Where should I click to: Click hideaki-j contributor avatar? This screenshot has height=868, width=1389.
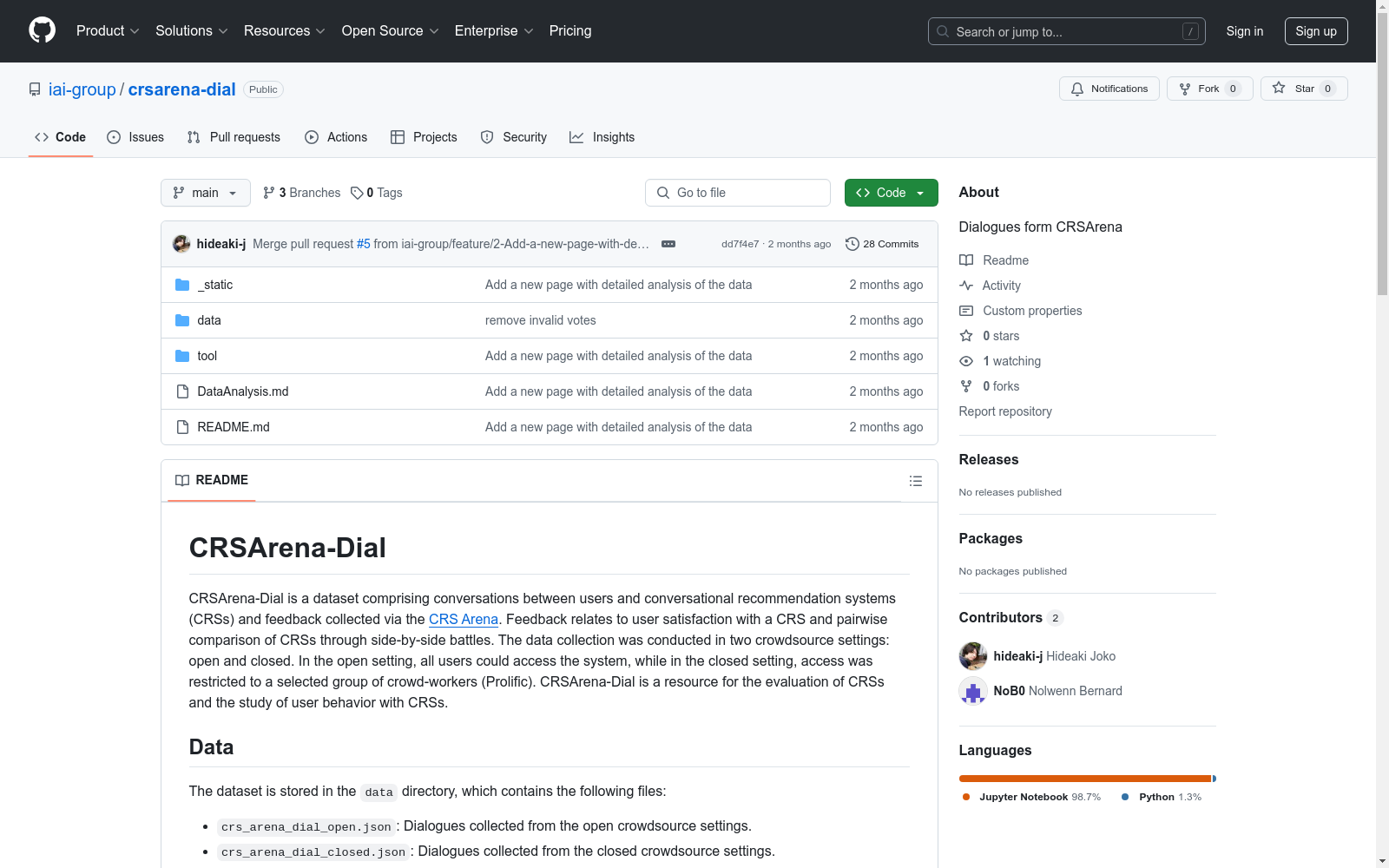point(973,656)
